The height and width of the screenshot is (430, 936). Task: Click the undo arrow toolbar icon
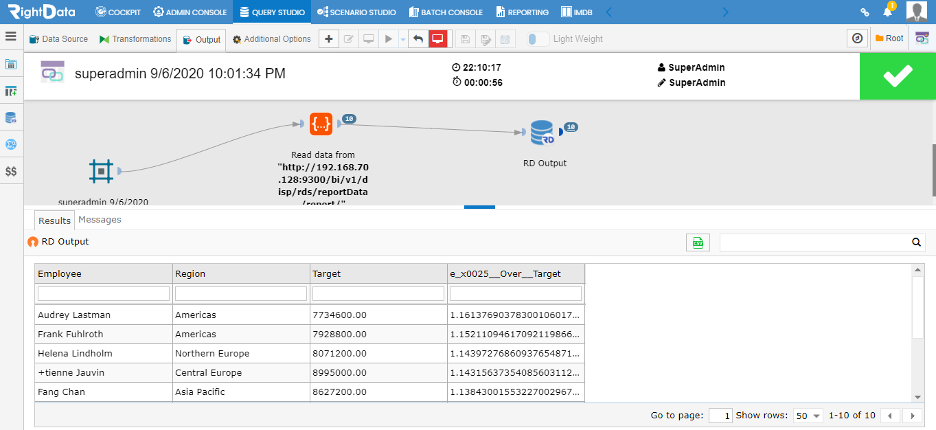click(x=418, y=39)
